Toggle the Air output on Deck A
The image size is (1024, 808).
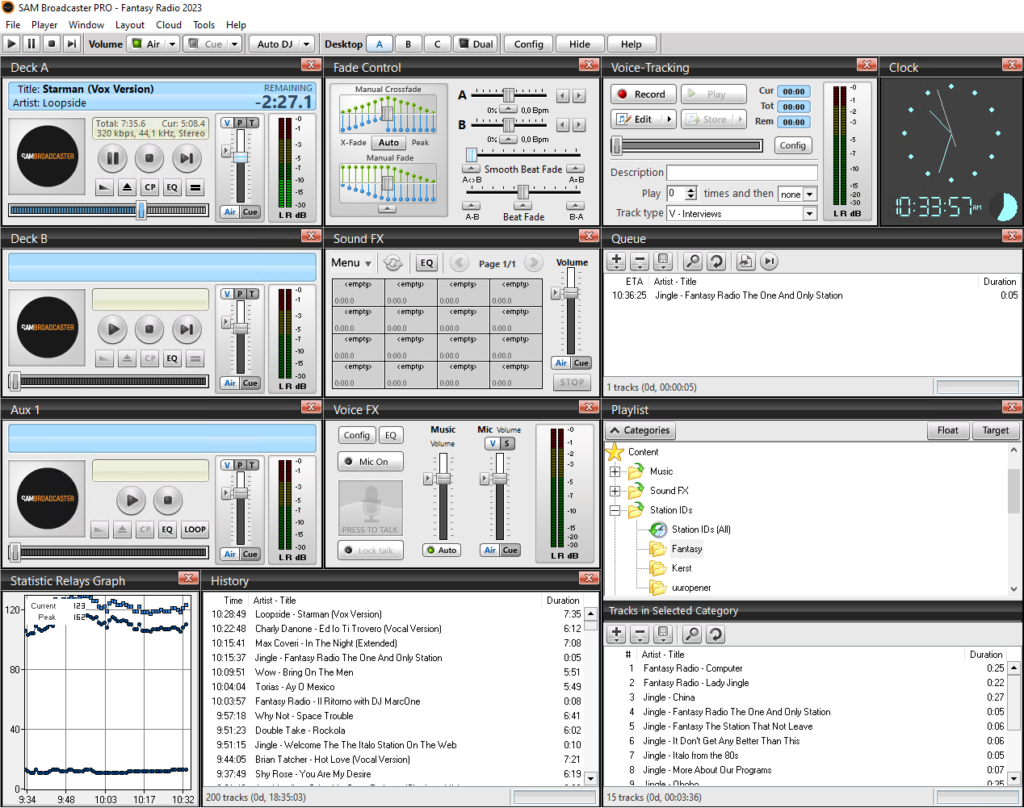(230, 212)
